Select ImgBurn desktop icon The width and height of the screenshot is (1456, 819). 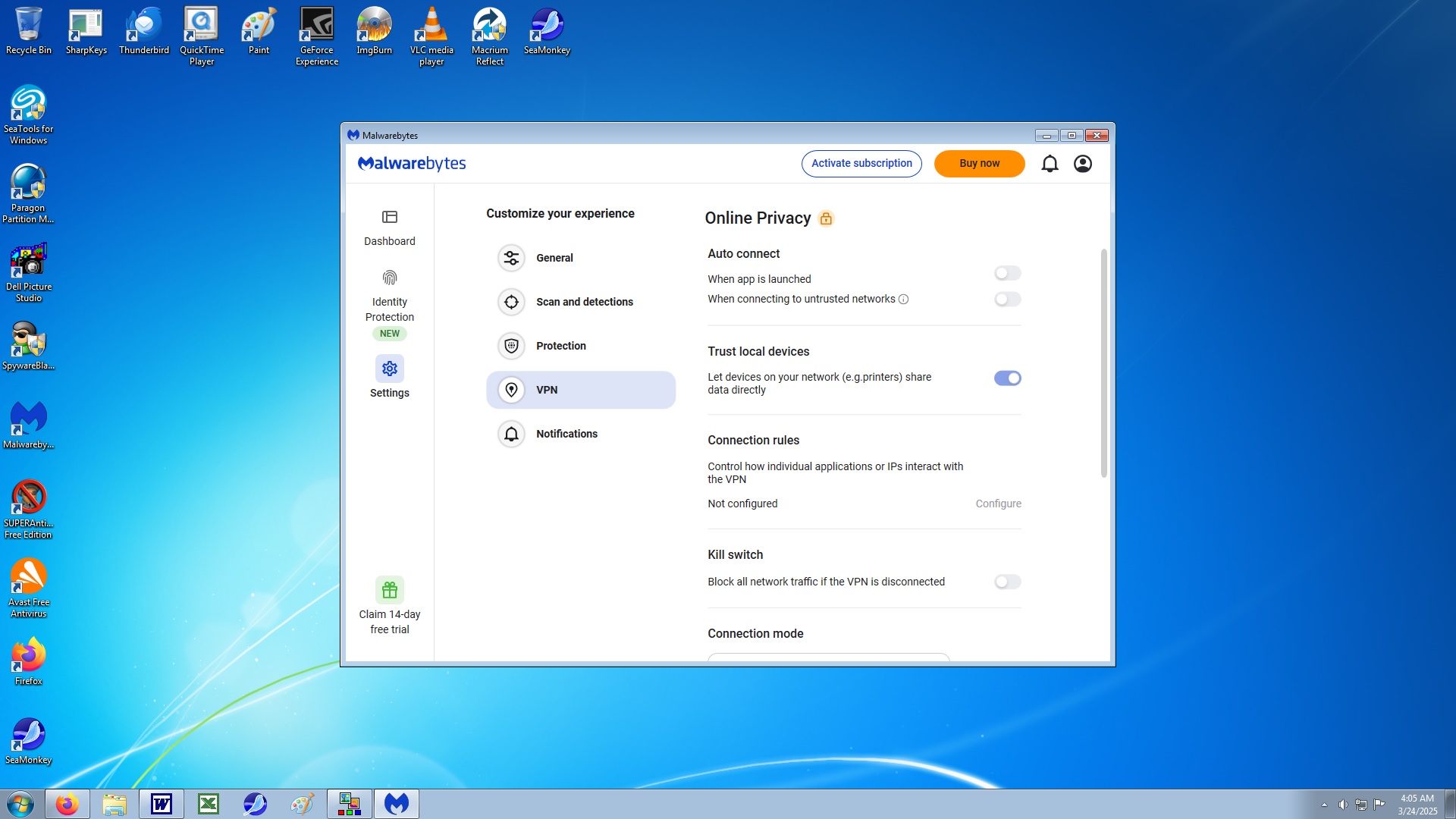point(375,31)
